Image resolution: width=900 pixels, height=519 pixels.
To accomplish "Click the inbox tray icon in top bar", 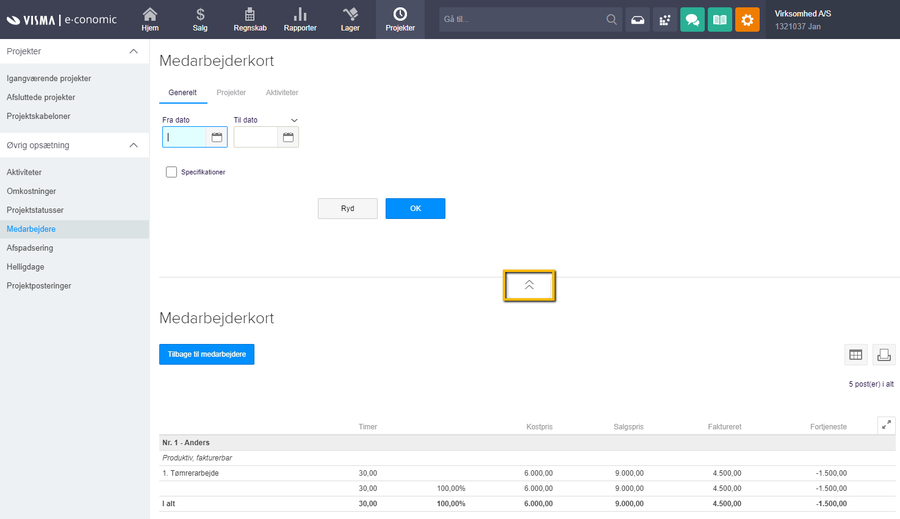I will coord(638,20).
